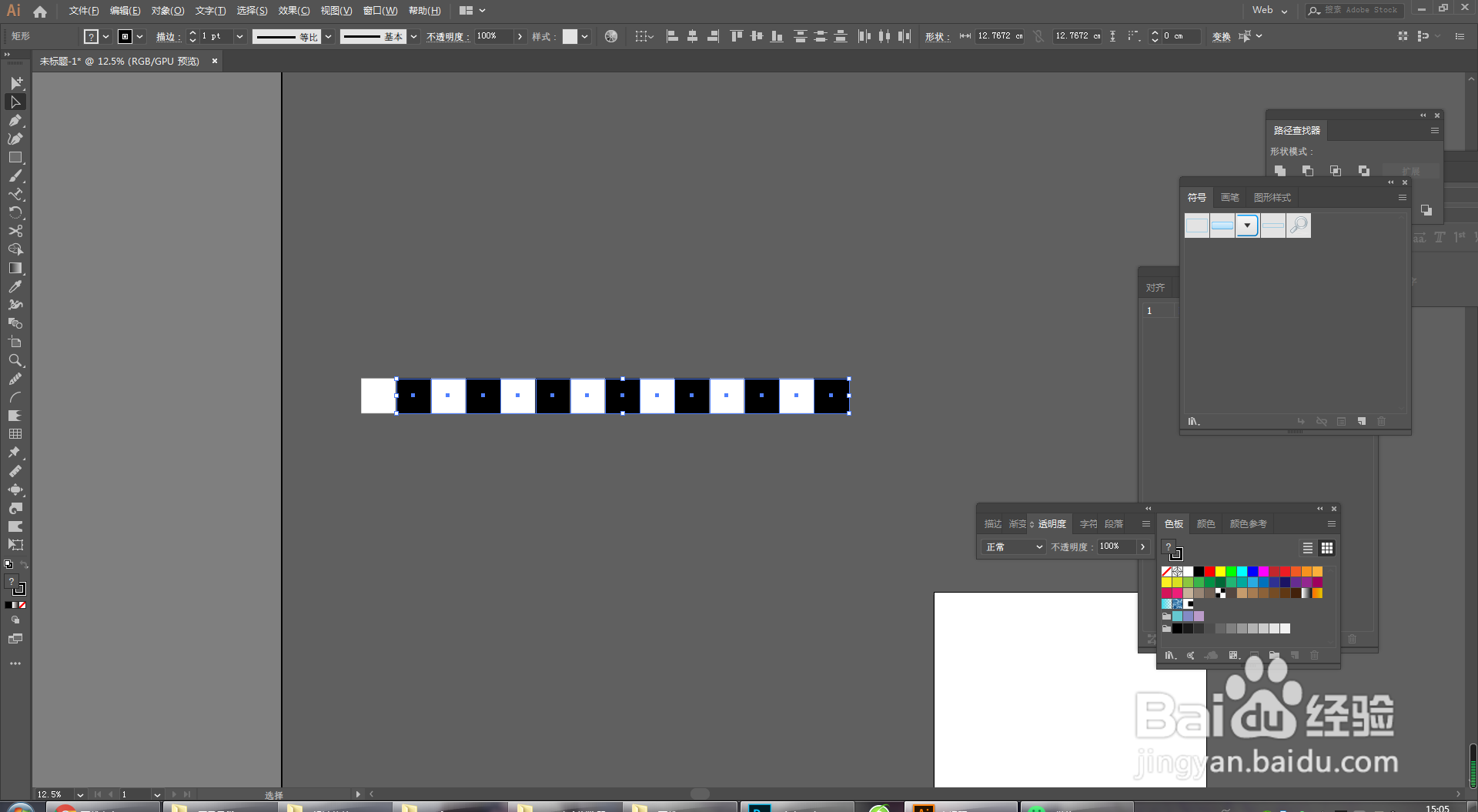Select the Zoom magnifier tool
Screen dimensions: 1478x812
point(15,360)
